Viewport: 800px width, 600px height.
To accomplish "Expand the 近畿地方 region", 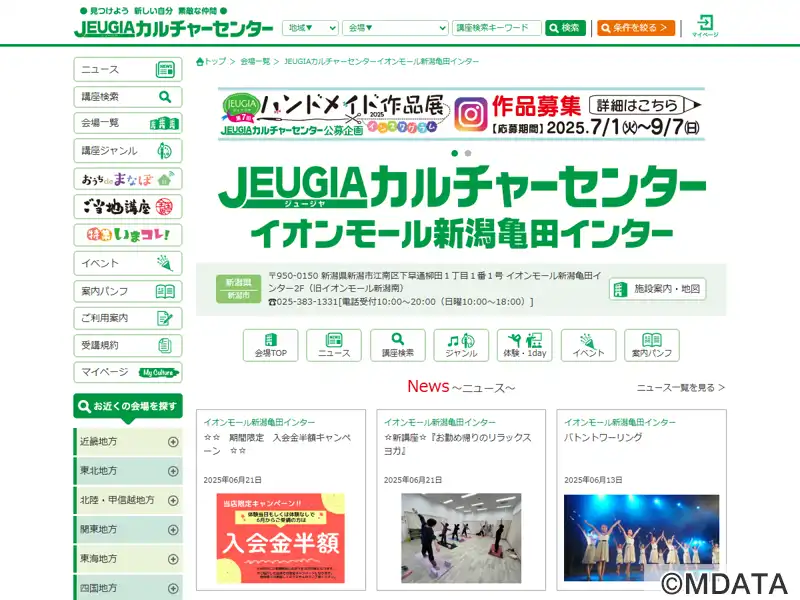I will [x=128, y=442].
